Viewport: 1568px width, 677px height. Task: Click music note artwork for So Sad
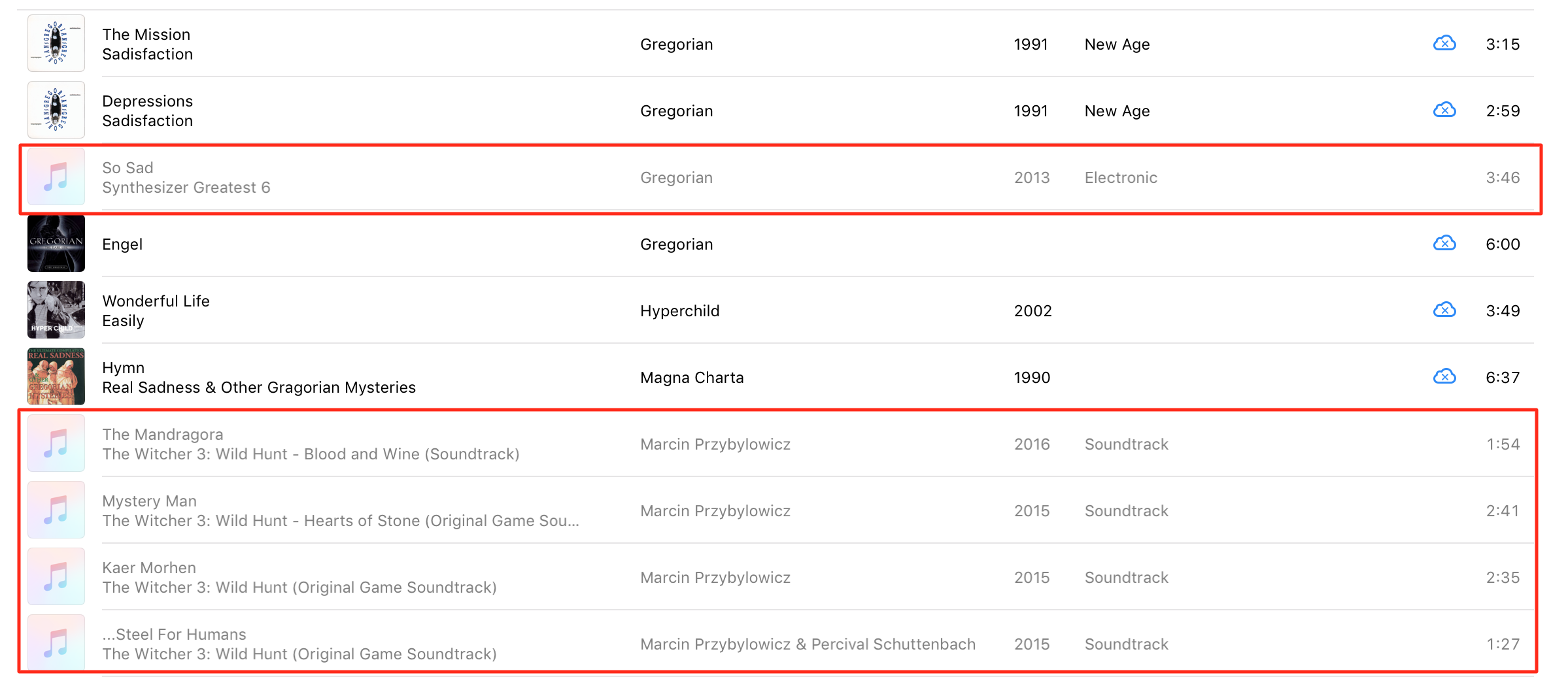click(x=56, y=177)
